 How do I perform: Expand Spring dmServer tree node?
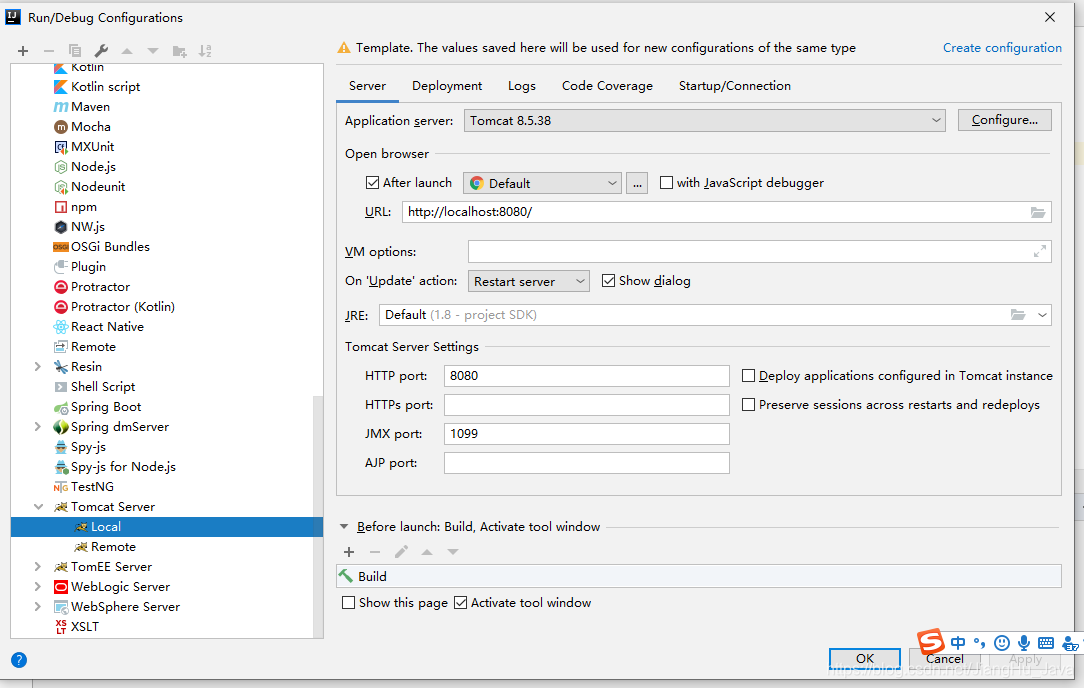pyautogui.click(x=38, y=427)
